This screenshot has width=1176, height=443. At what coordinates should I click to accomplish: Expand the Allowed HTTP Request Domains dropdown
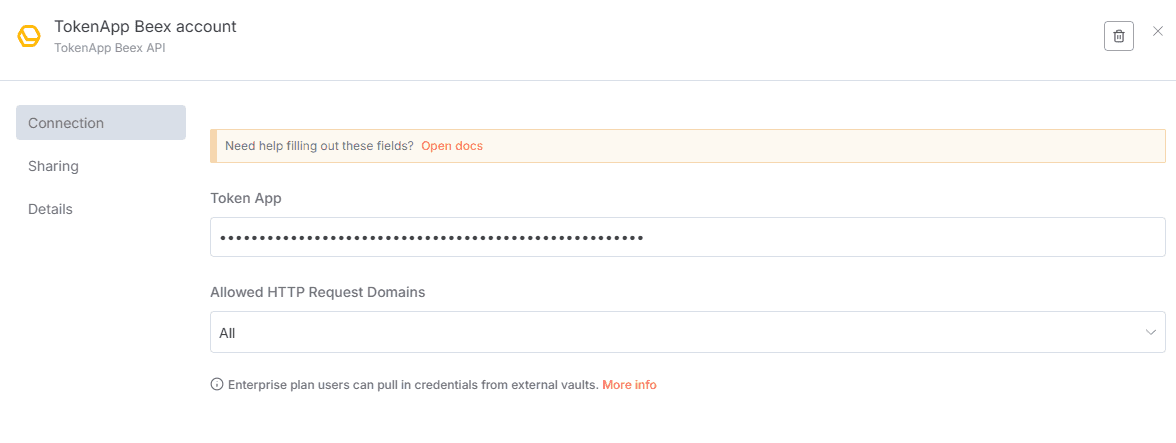pyautogui.click(x=687, y=332)
